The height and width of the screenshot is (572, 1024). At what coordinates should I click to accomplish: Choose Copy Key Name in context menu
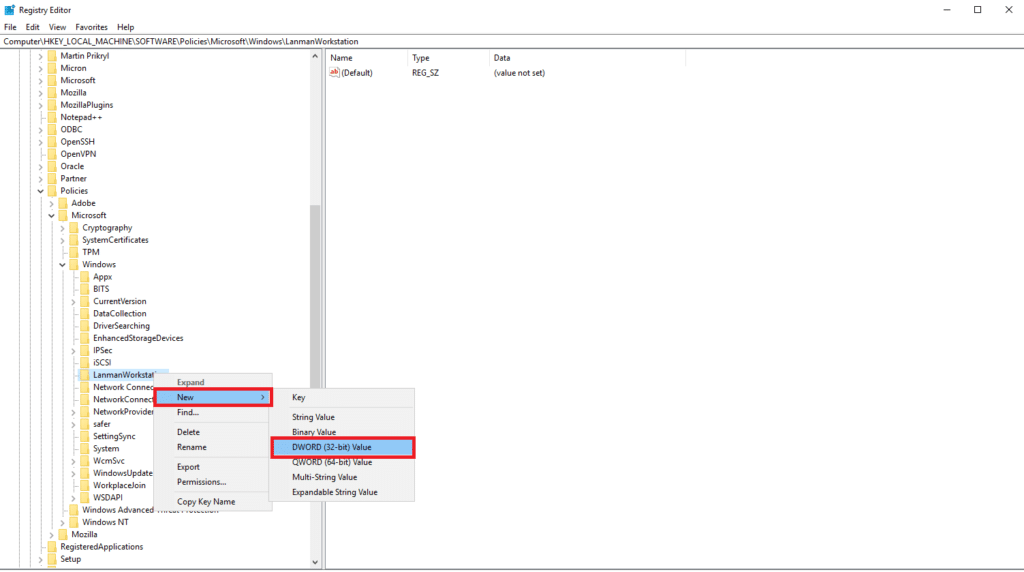pos(206,501)
